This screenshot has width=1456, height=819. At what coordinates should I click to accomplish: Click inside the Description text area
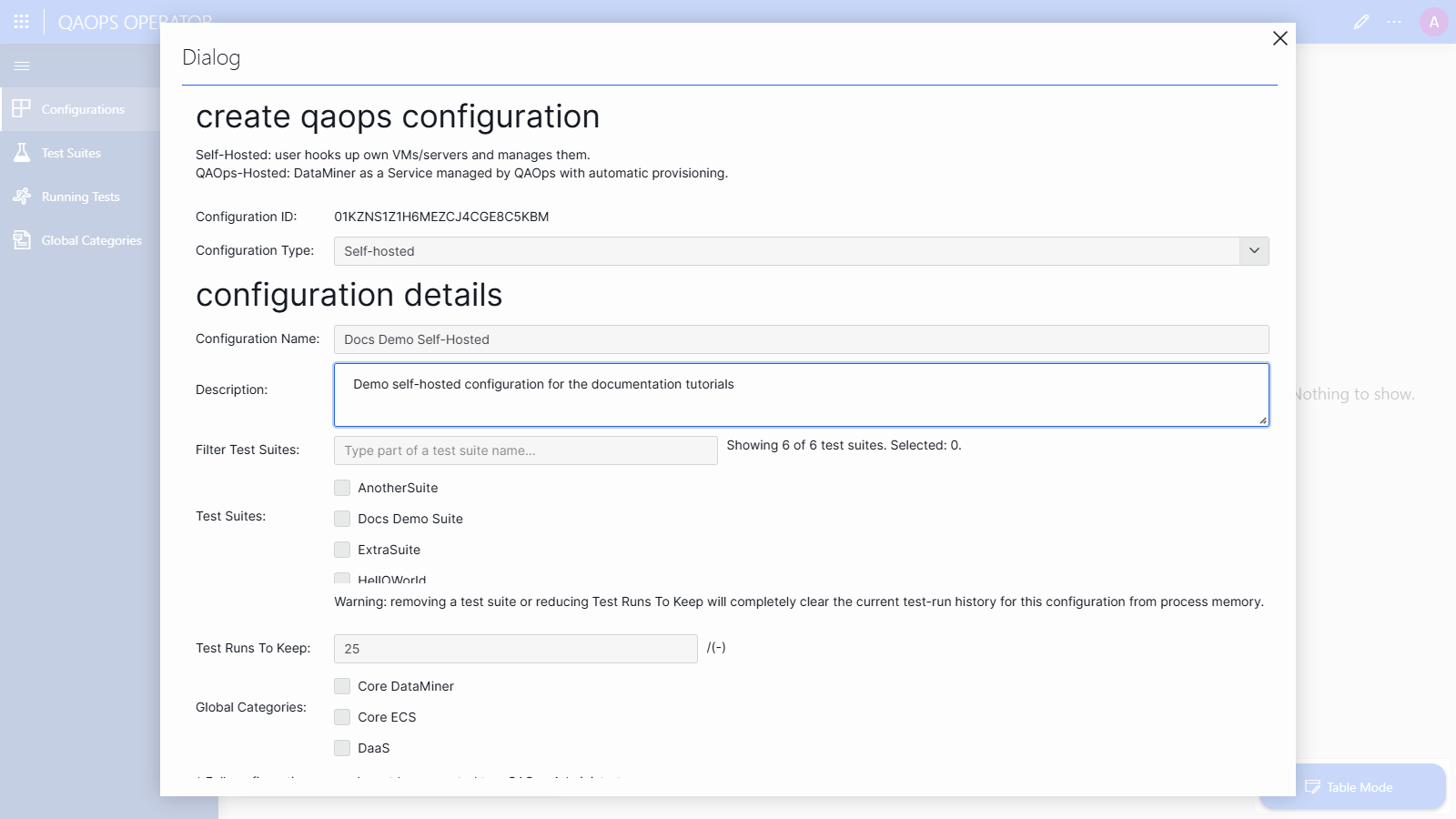[801, 395]
